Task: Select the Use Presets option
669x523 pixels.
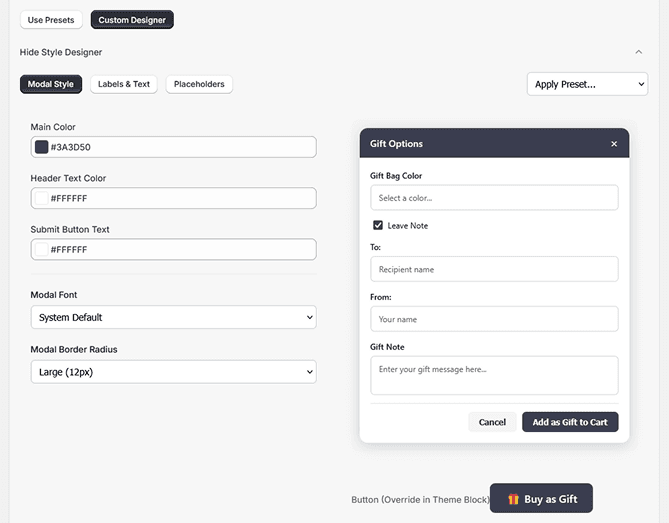Action: coord(51,20)
